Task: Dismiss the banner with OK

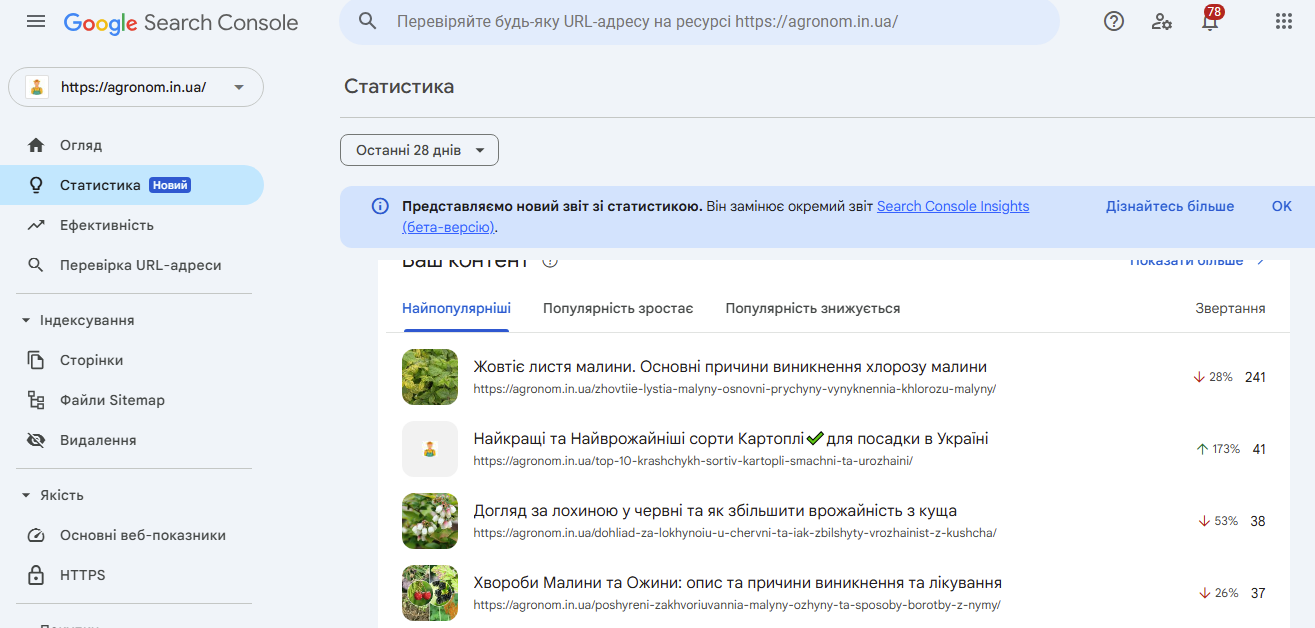Action: tap(1282, 206)
